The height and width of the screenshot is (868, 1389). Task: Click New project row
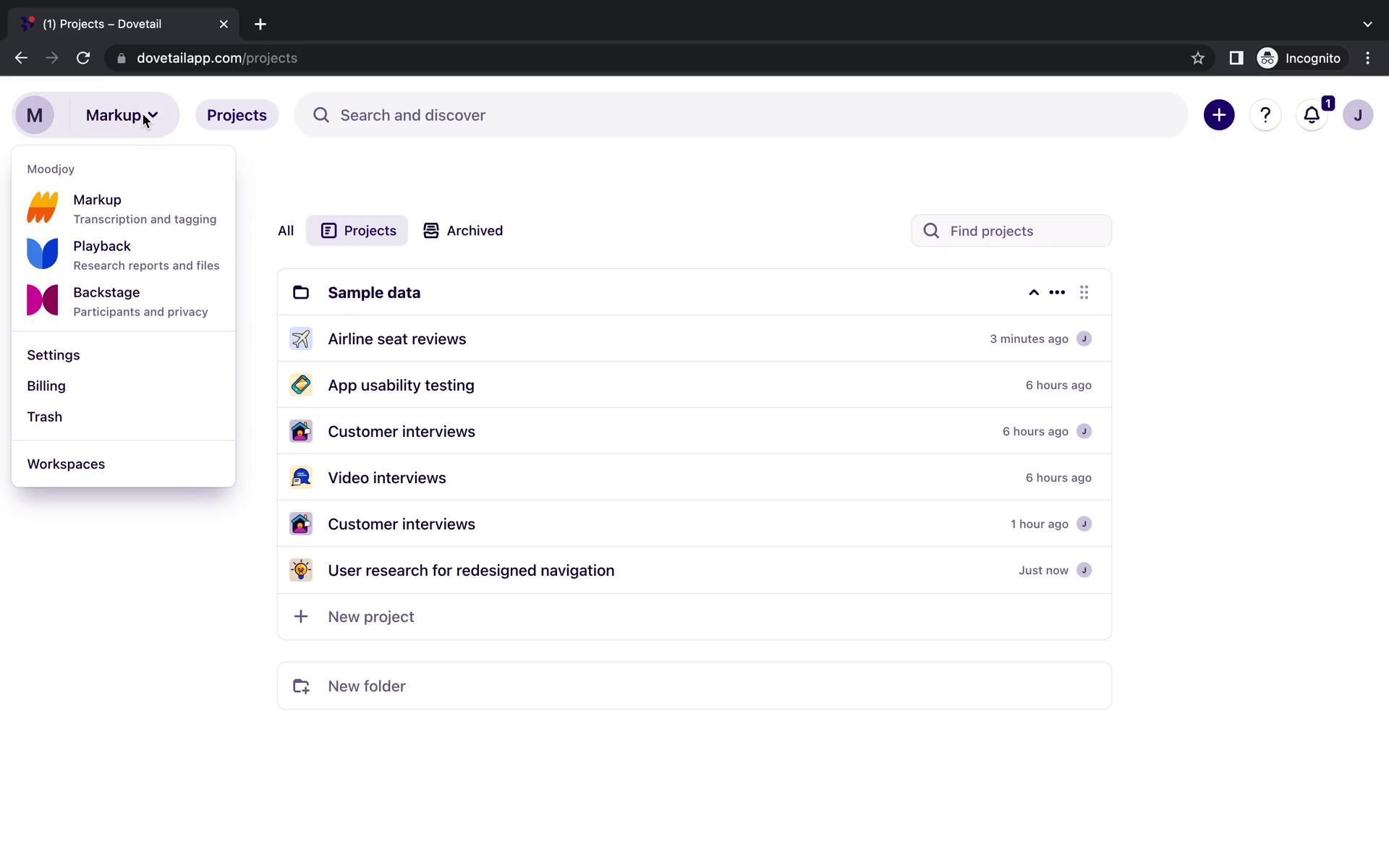pos(370,616)
